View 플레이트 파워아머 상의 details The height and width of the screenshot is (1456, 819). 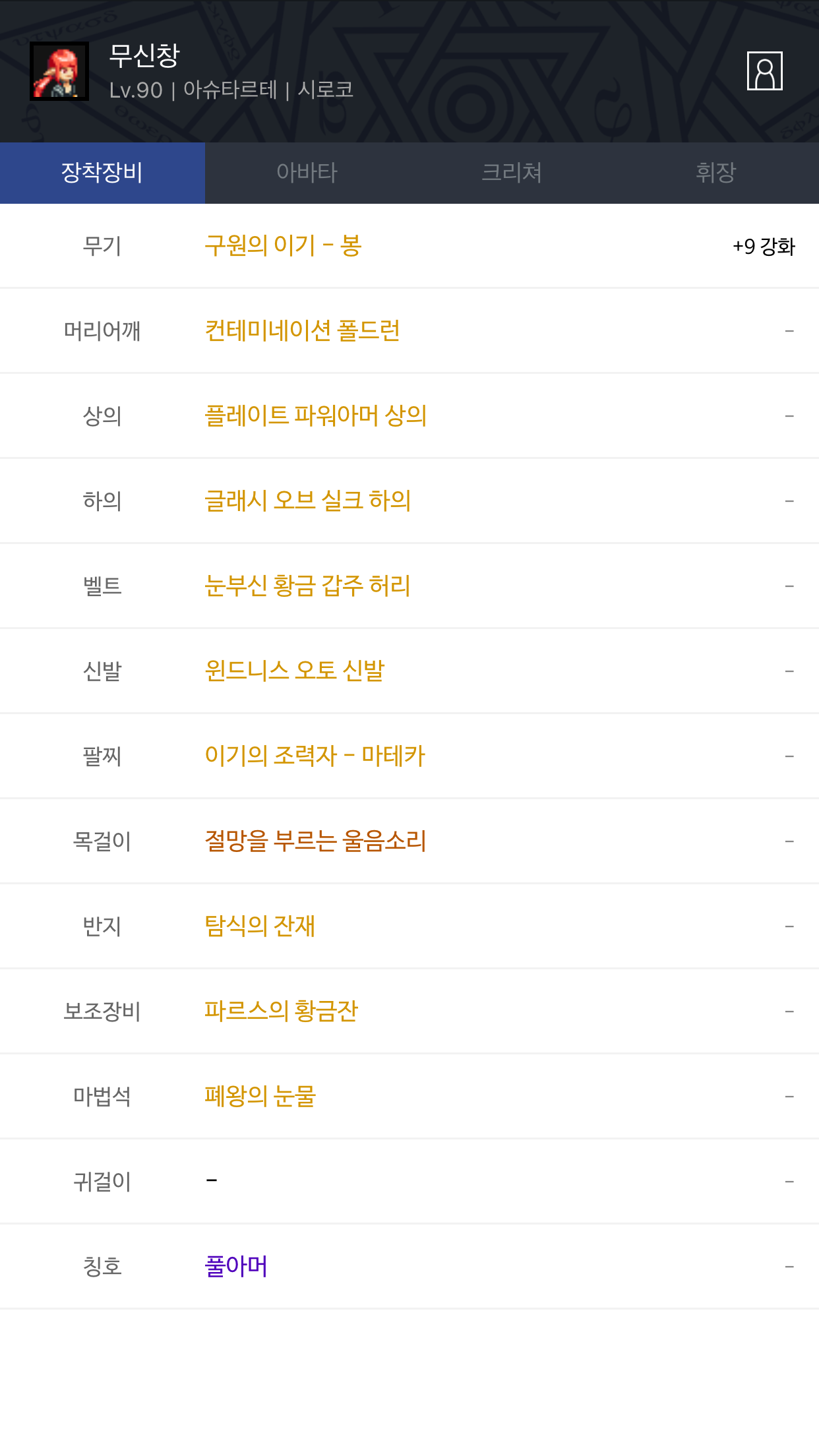[x=315, y=416]
